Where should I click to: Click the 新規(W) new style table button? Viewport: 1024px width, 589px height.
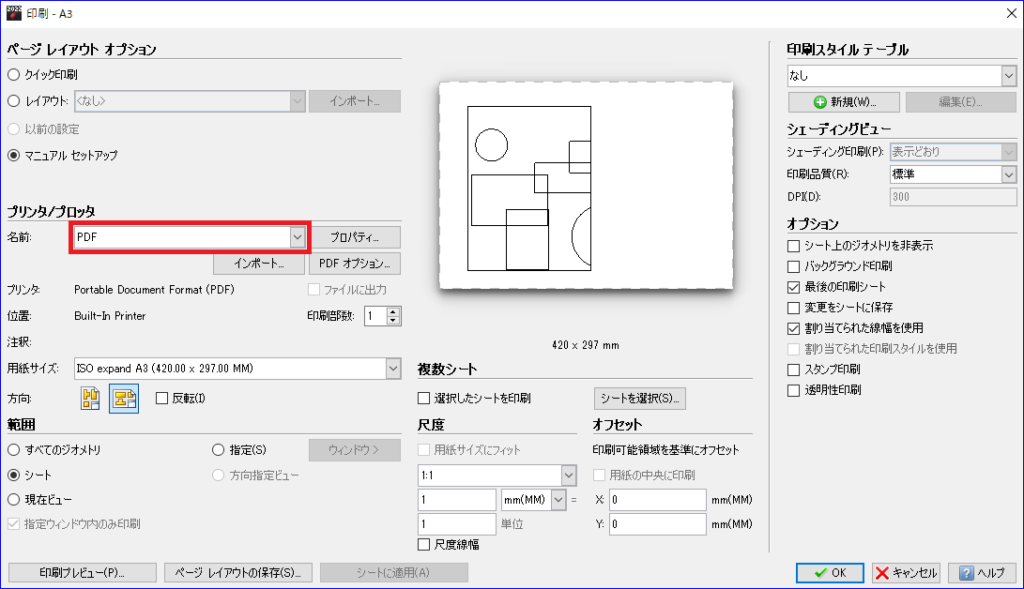tap(844, 102)
